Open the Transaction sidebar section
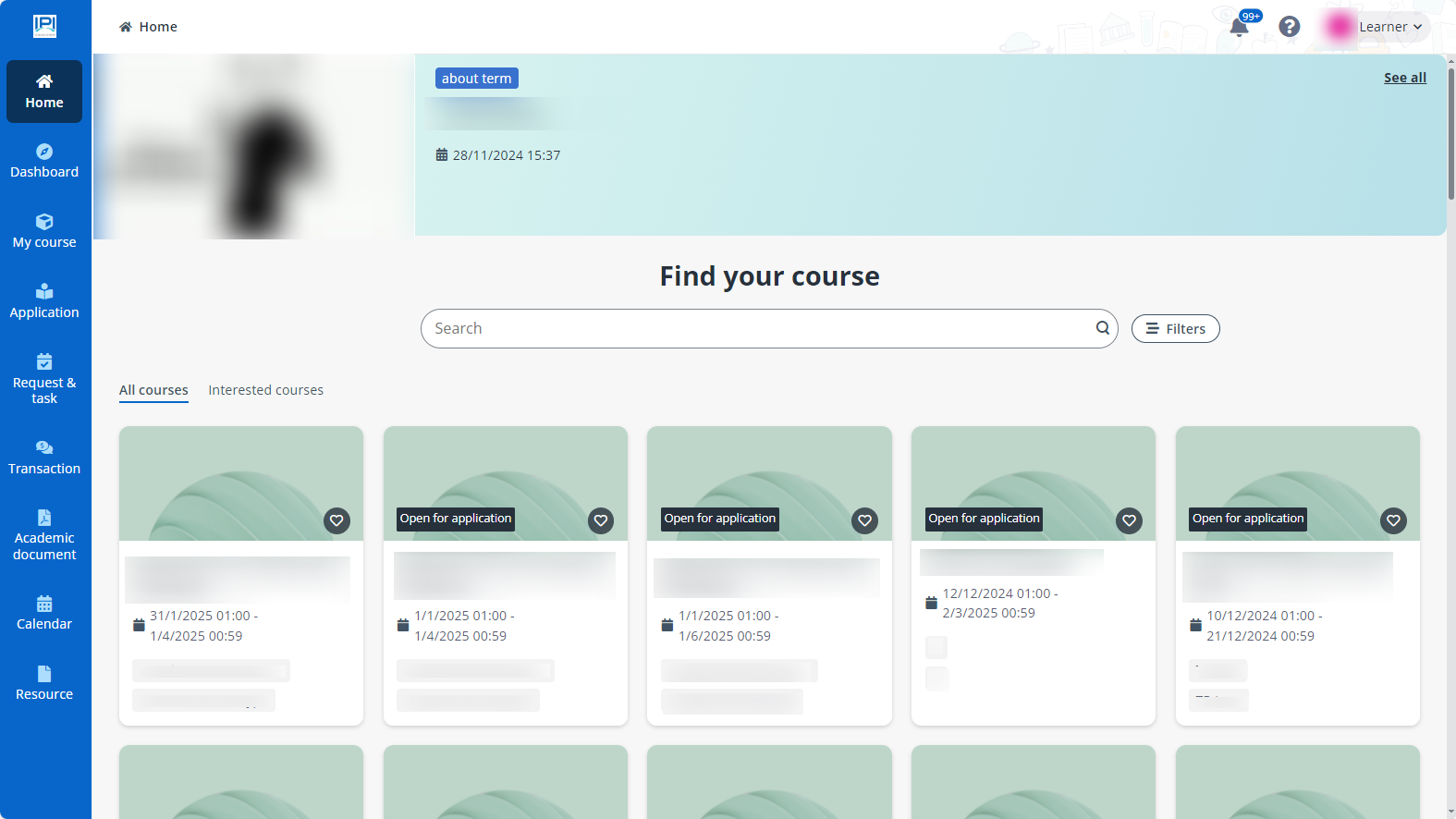Screen dimensions: 1456x819 (x=44, y=458)
